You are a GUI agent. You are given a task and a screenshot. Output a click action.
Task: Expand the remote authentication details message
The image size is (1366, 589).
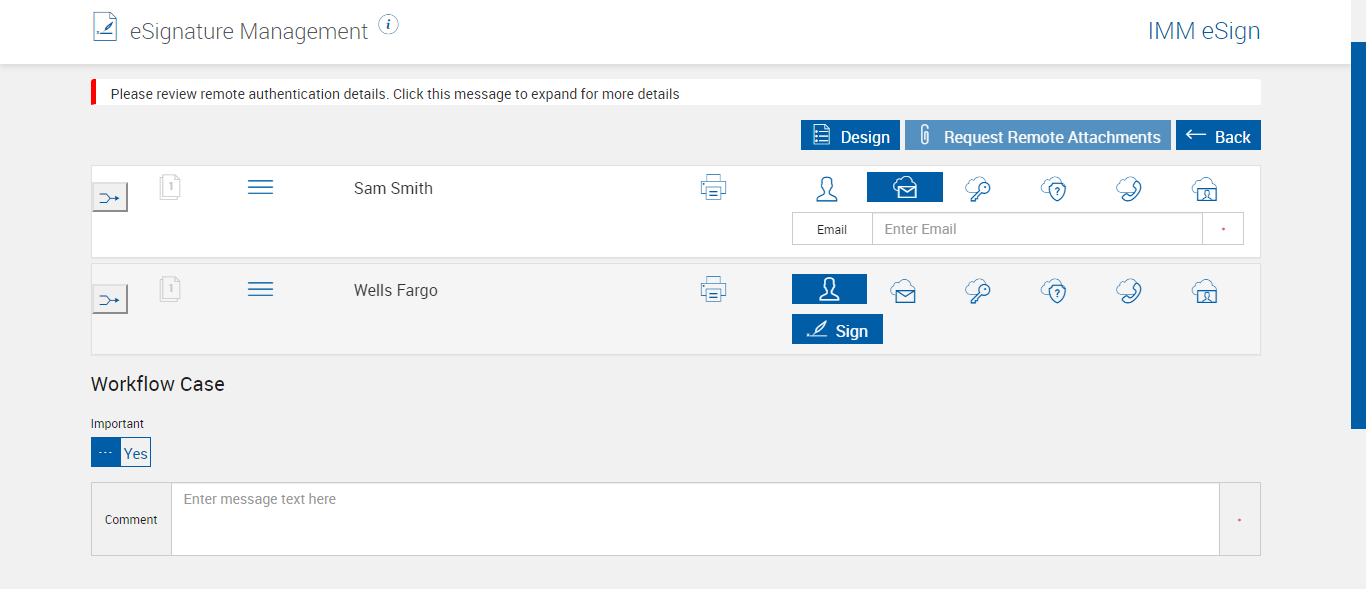395,94
